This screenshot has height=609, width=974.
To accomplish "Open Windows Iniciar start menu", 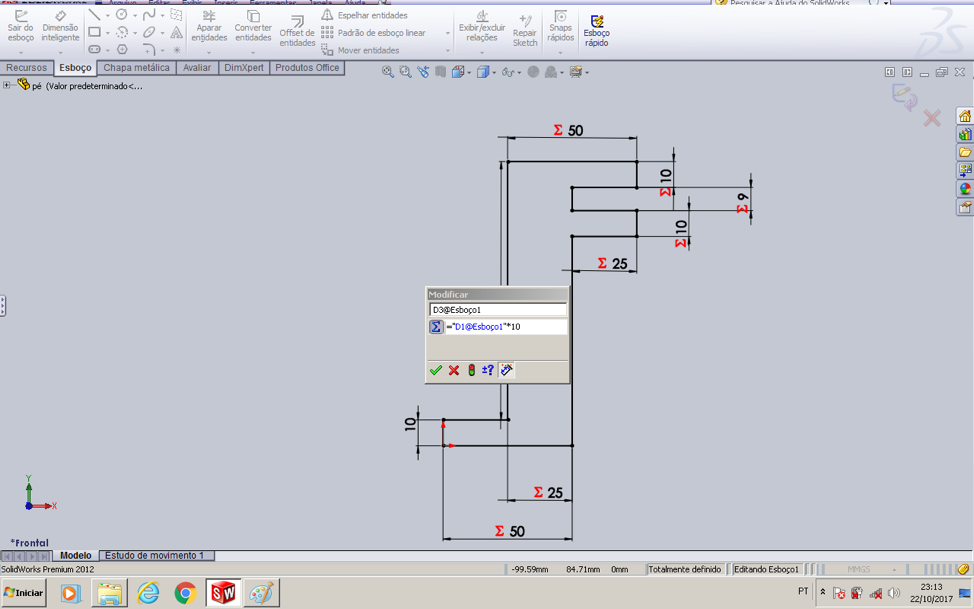I will coord(24,593).
